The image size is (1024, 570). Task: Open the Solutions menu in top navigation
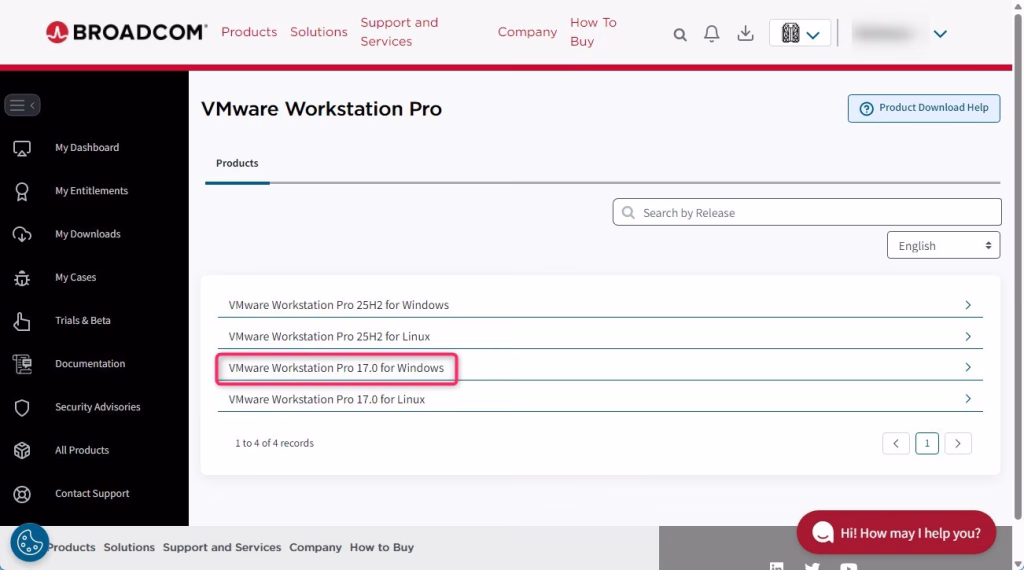(318, 32)
